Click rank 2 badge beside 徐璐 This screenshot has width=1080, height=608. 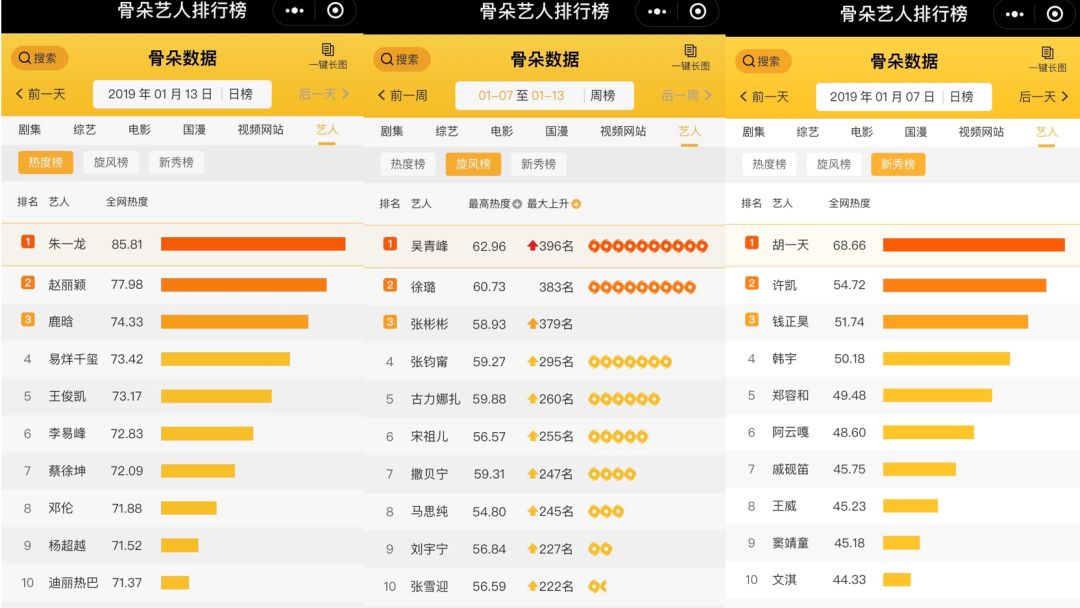point(390,284)
